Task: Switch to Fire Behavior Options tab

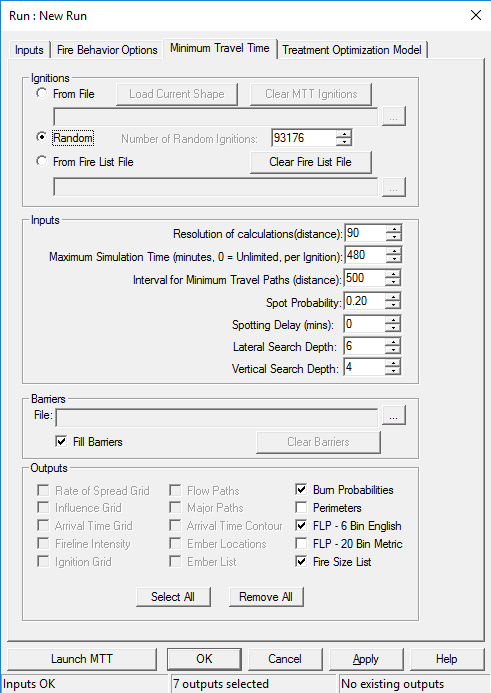Action: [x=107, y=50]
